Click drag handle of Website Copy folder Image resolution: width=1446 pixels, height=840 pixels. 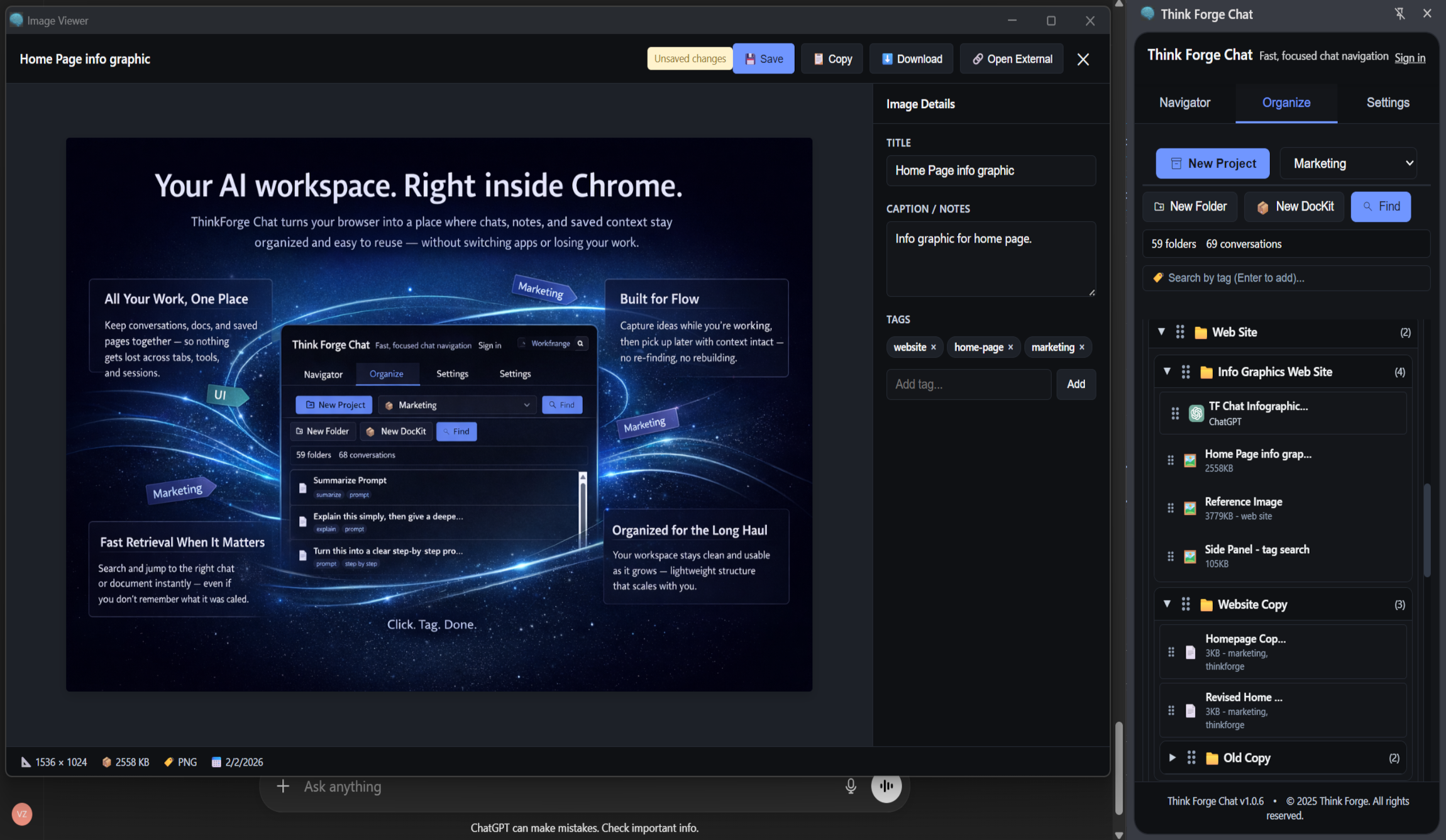pos(1186,604)
